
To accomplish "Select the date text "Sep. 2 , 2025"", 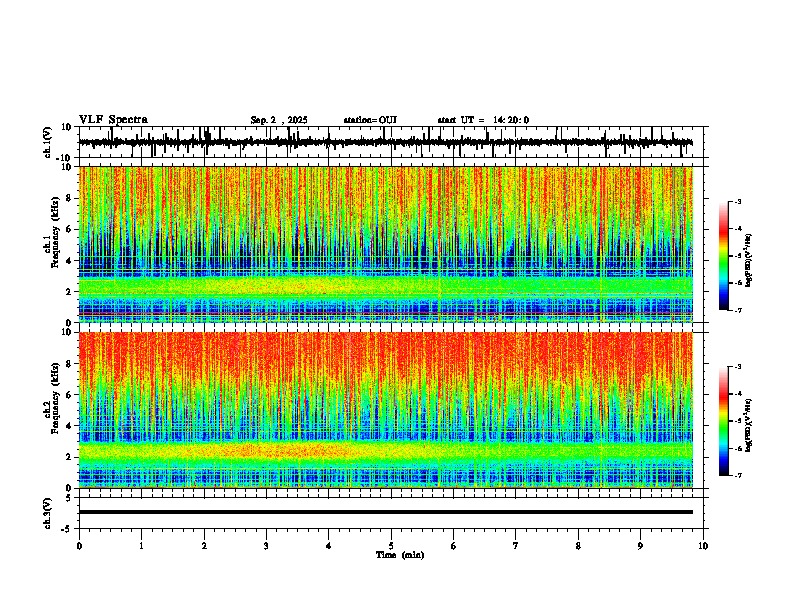I will click(x=279, y=120).
